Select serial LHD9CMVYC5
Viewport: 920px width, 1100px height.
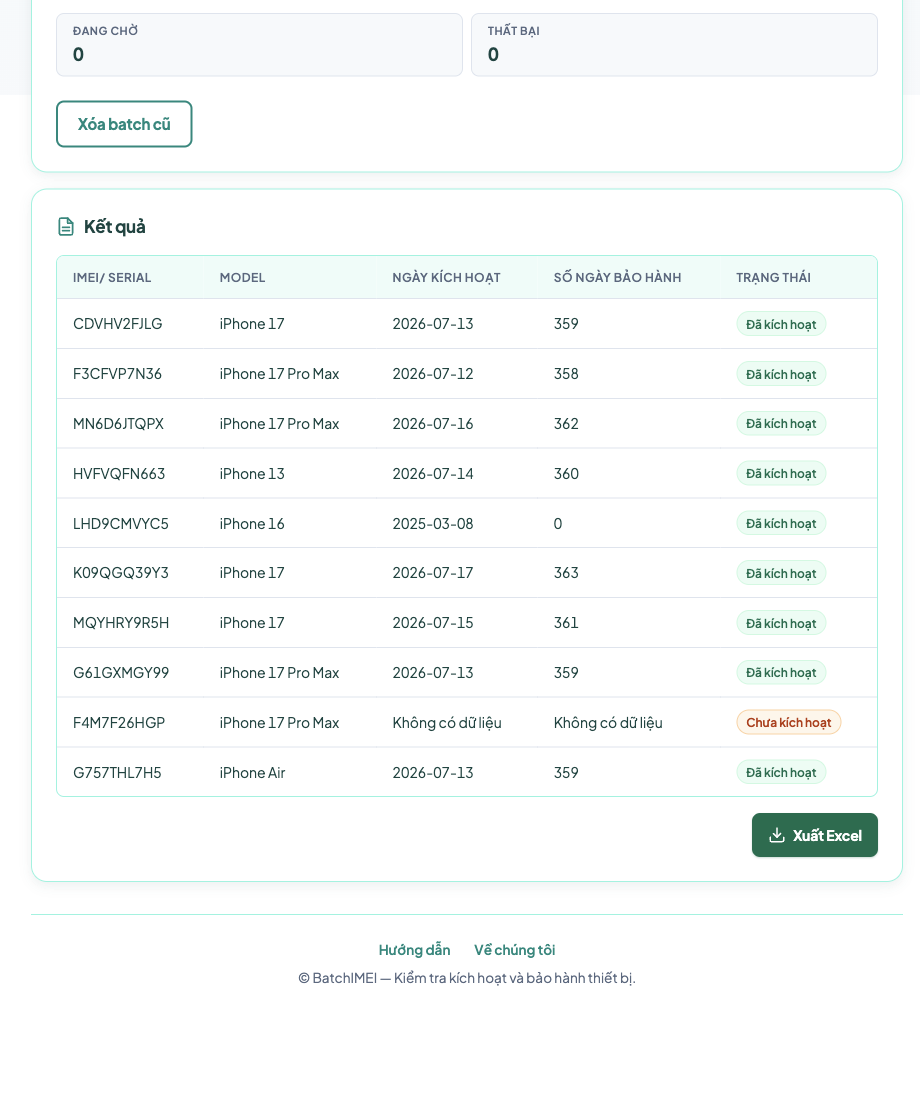pos(121,523)
